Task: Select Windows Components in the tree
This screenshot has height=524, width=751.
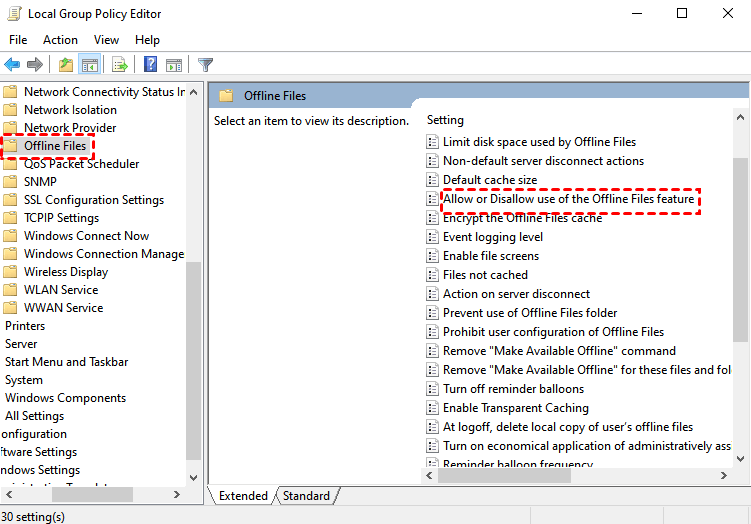Action: pyautogui.click(x=65, y=398)
